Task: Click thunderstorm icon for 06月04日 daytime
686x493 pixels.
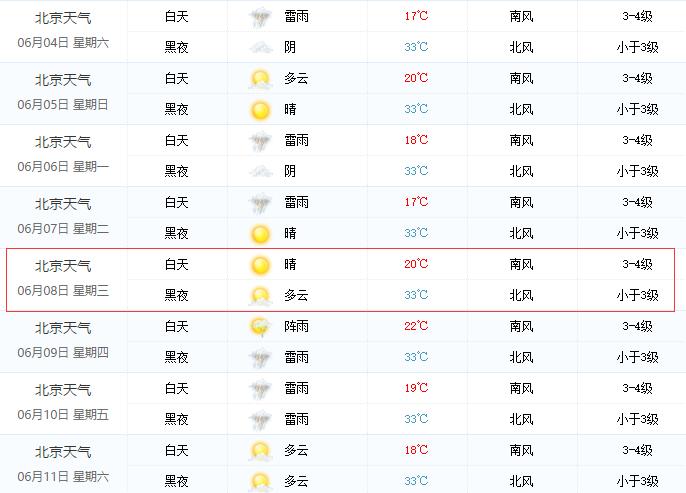Action: tap(260, 17)
